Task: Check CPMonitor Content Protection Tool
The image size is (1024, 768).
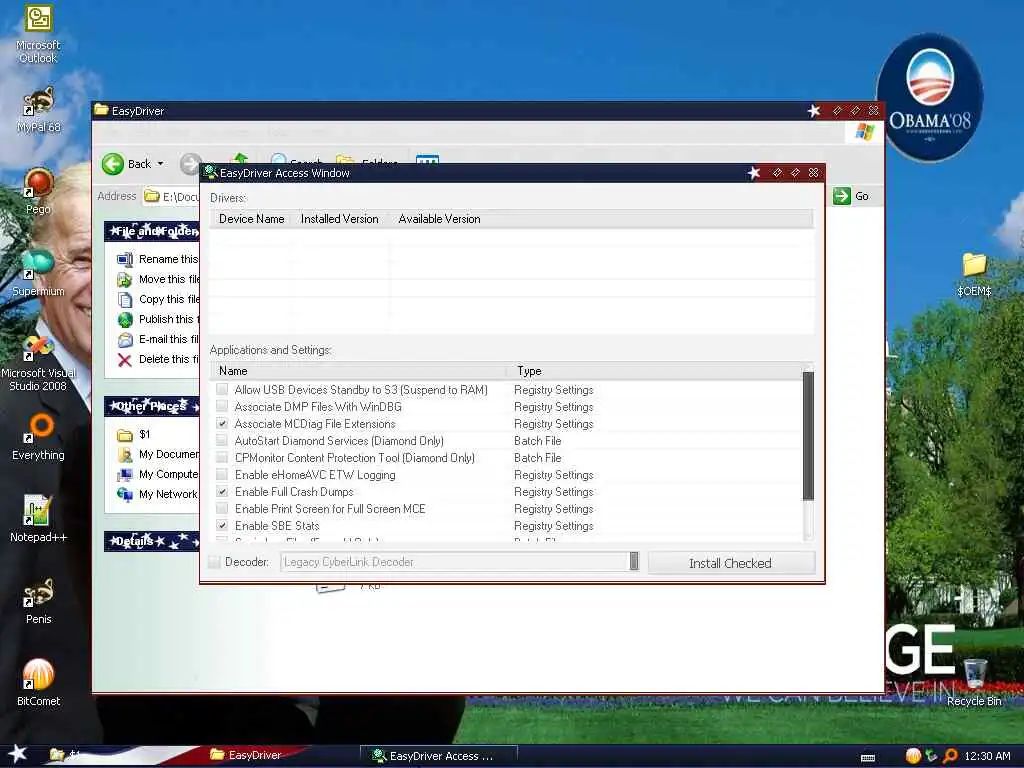Action: pyautogui.click(x=222, y=457)
